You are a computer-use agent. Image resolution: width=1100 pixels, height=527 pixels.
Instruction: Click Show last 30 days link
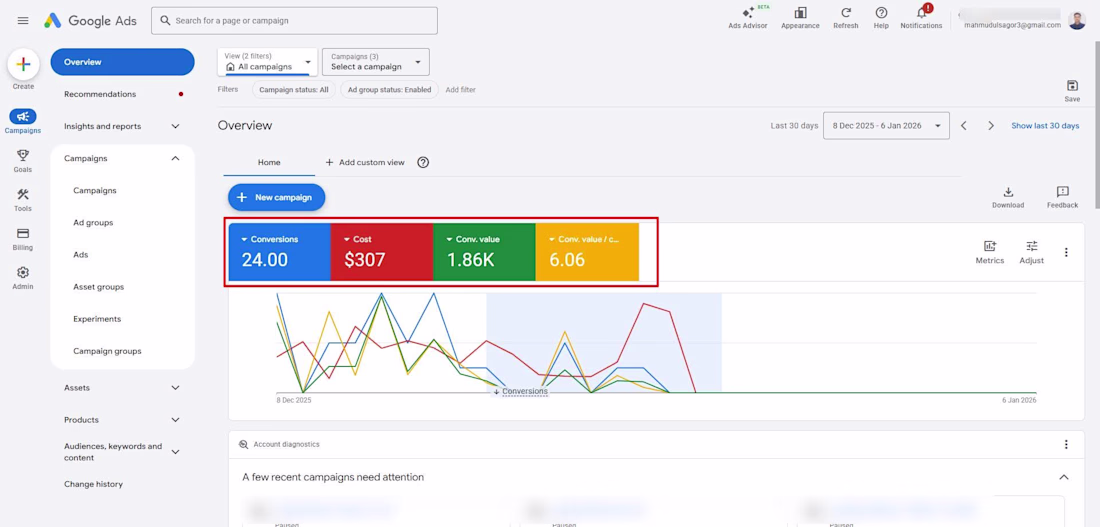point(1045,126)
